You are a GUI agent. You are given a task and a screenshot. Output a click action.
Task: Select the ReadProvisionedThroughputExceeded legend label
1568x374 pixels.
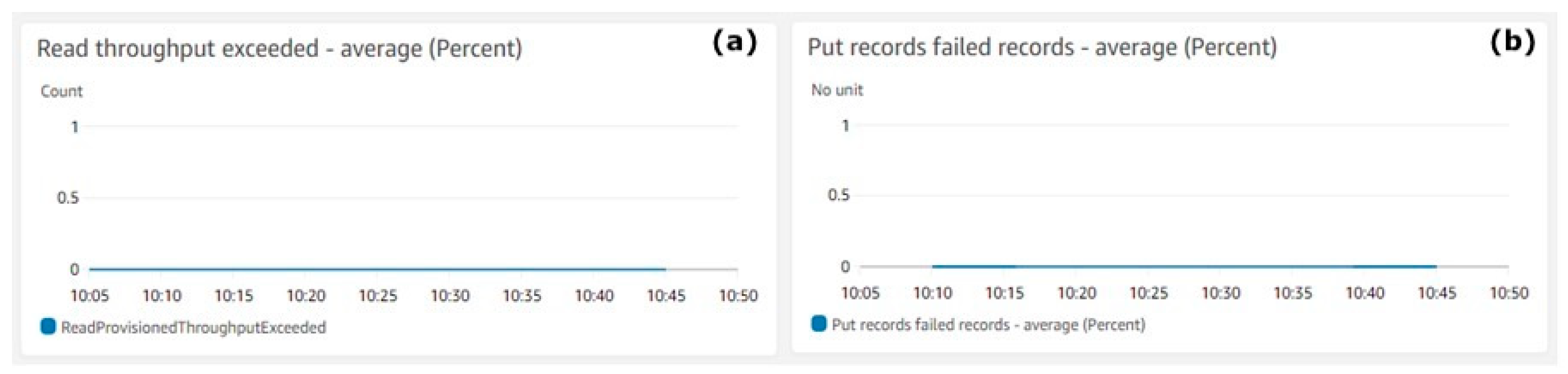(x=194, y=328)
